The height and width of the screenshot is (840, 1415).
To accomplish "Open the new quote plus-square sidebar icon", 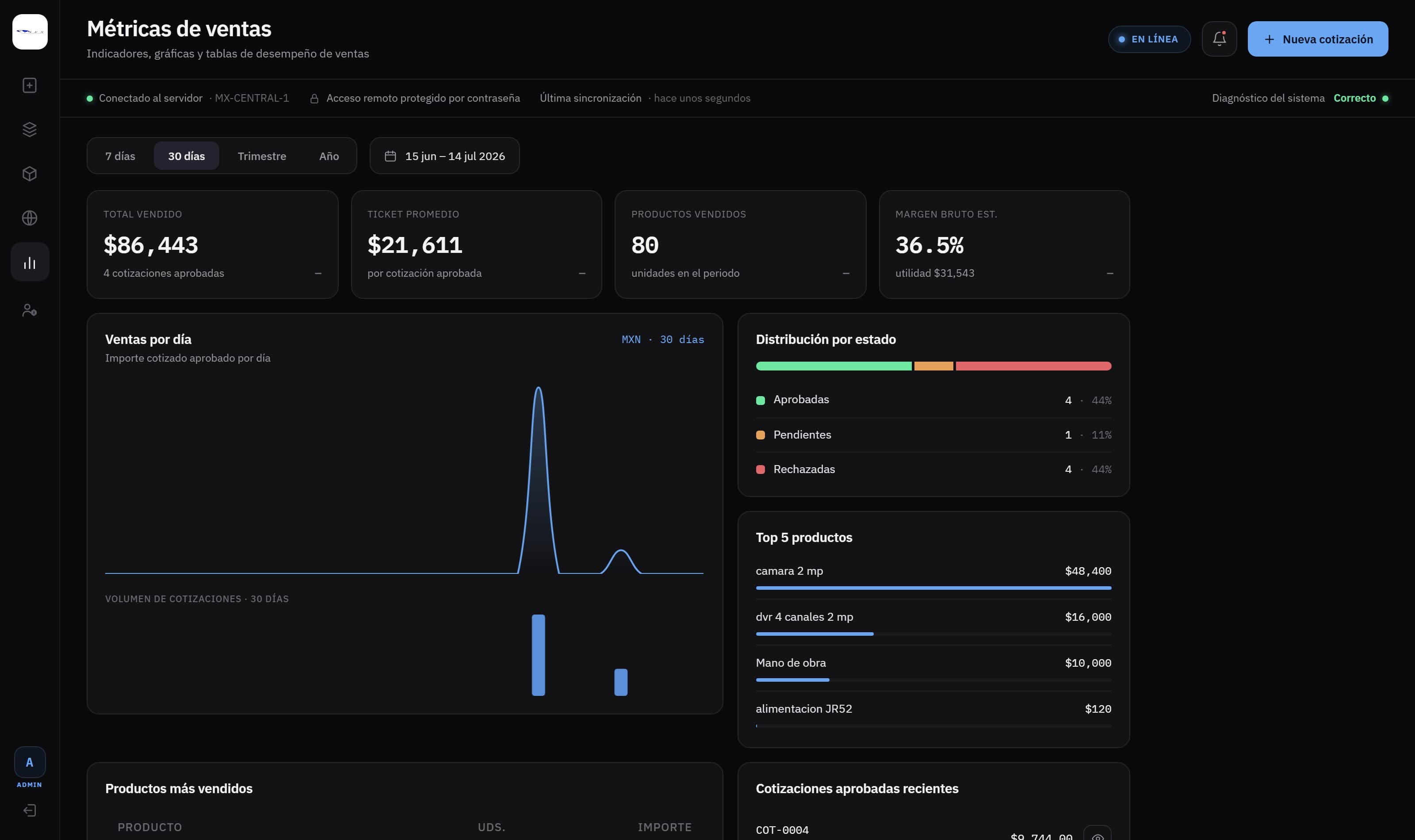I will [30, 85].
